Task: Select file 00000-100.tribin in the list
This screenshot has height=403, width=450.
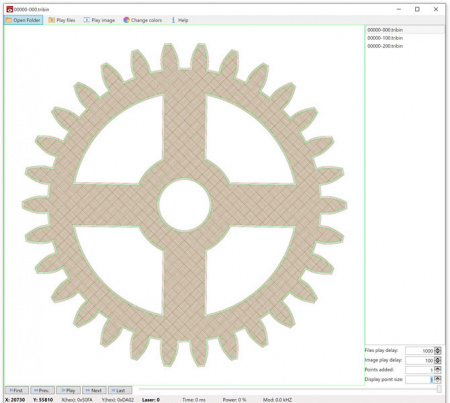Action: [405, 38]
